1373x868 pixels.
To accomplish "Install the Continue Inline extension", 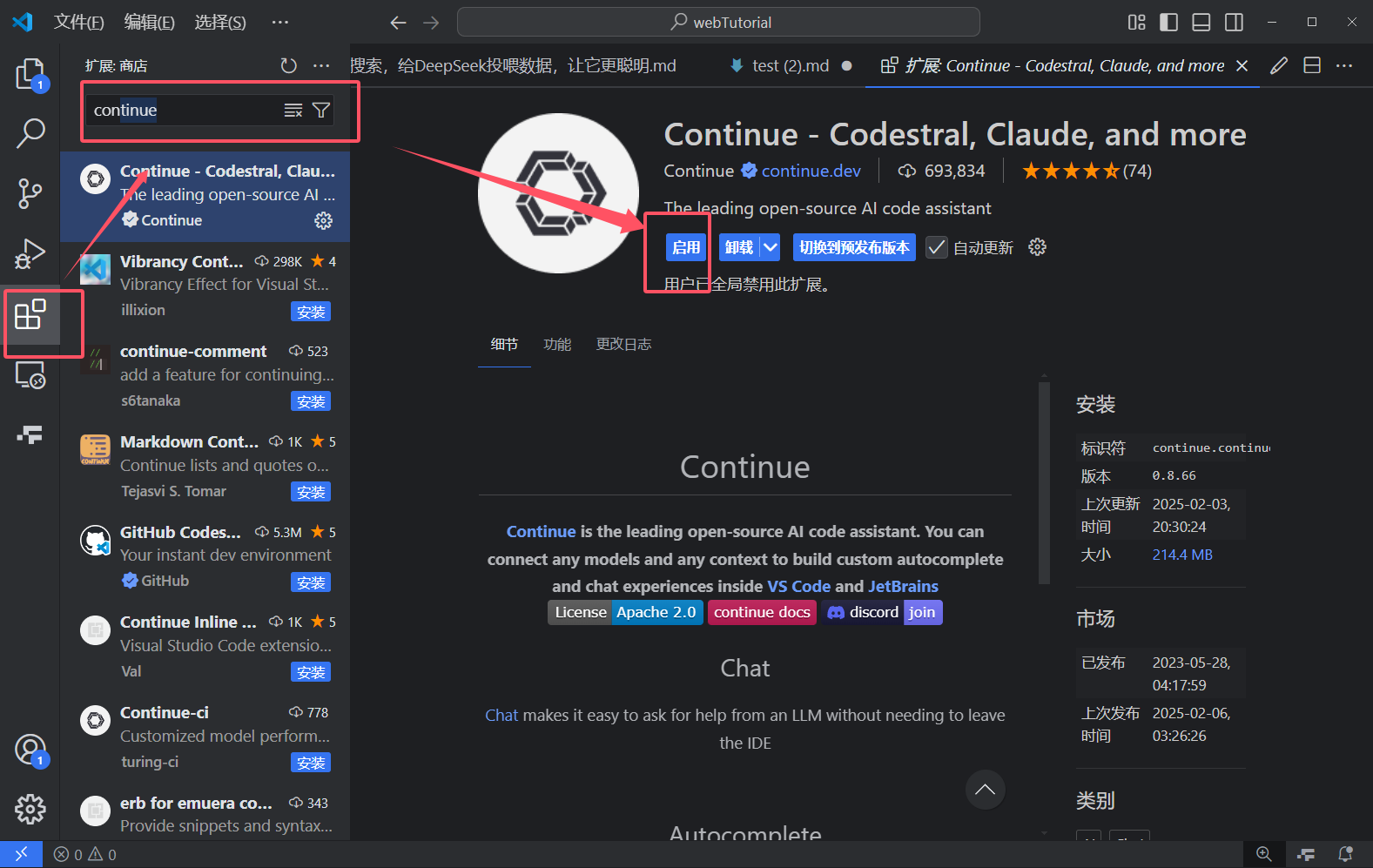I will coord(311,672).
